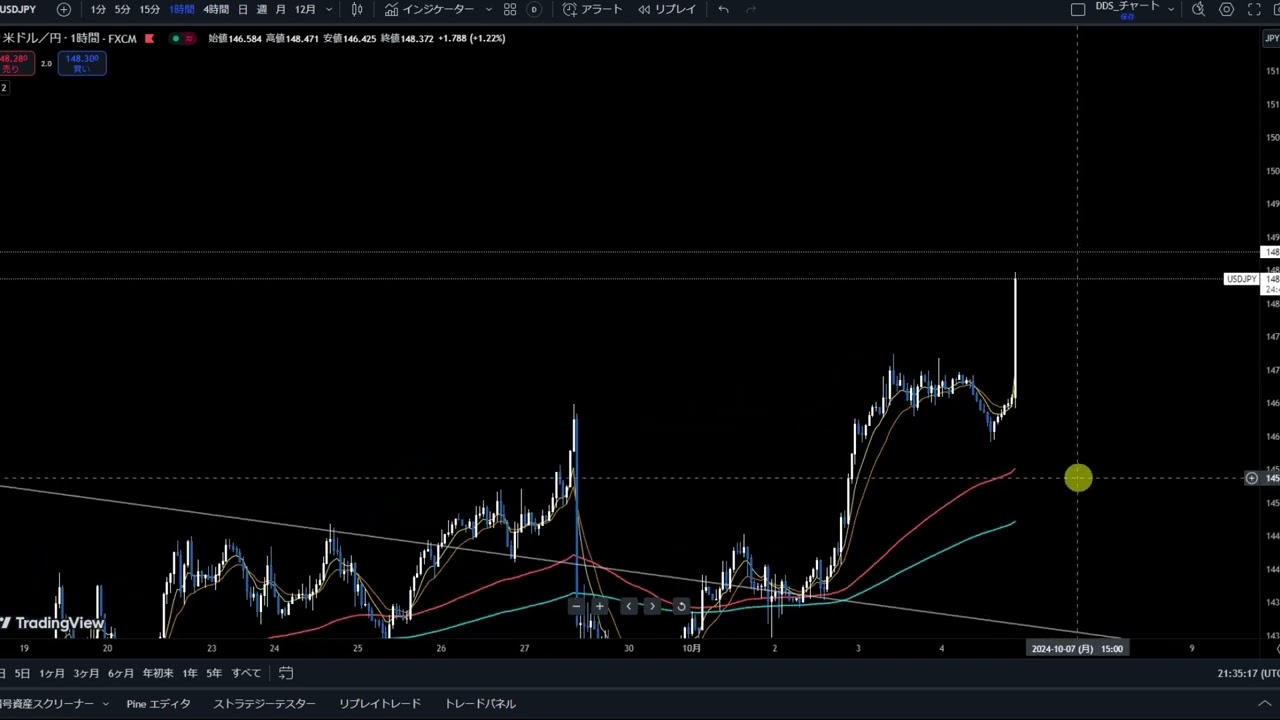Expand the timeframe dropdown chevron after 12月

click(329, 9)
